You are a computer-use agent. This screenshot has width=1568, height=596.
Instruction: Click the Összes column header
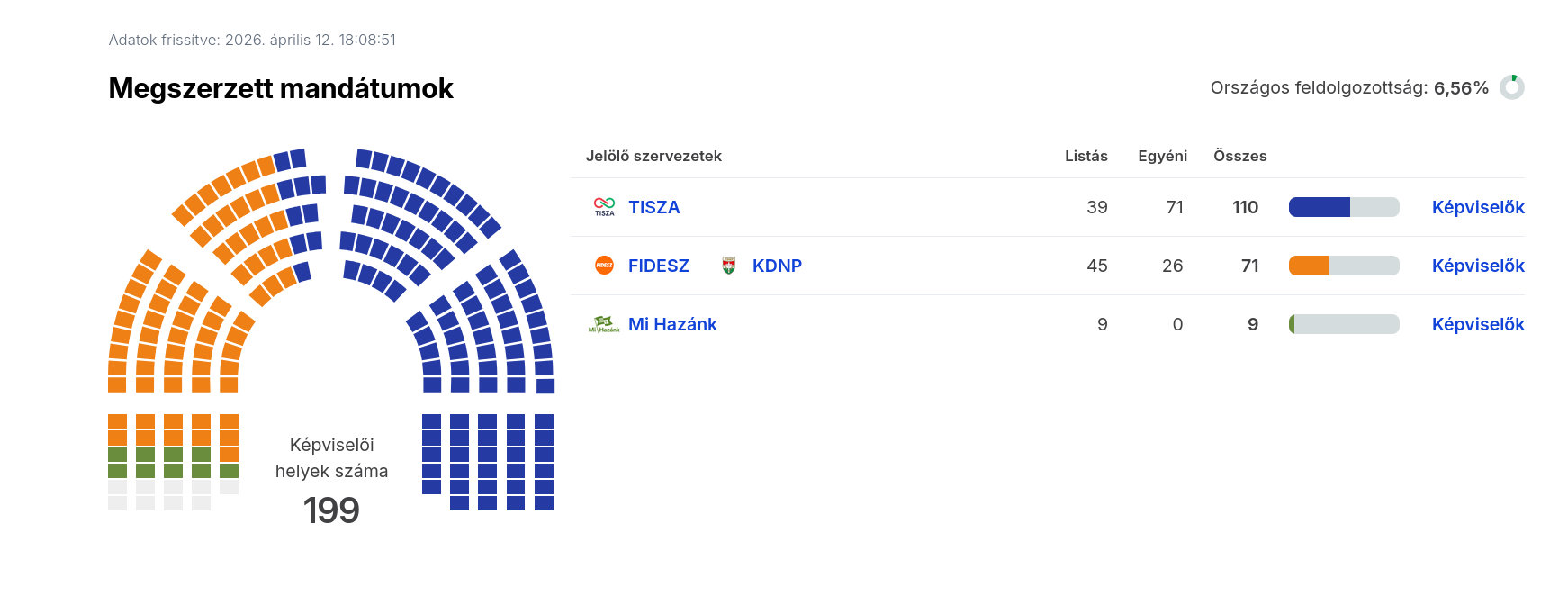point(1239,156)
